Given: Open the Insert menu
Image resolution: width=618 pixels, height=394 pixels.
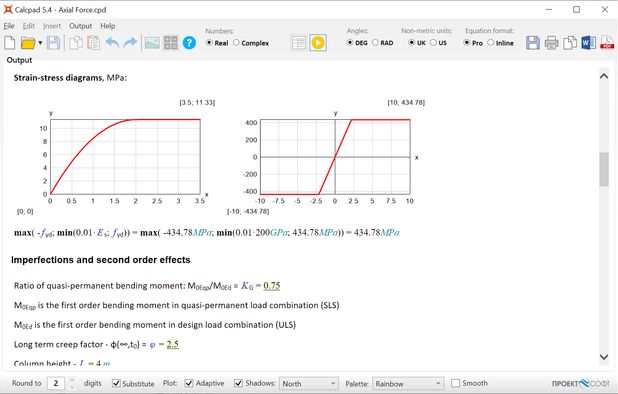Looking at the screenshot, I should [x=52, y=26].
